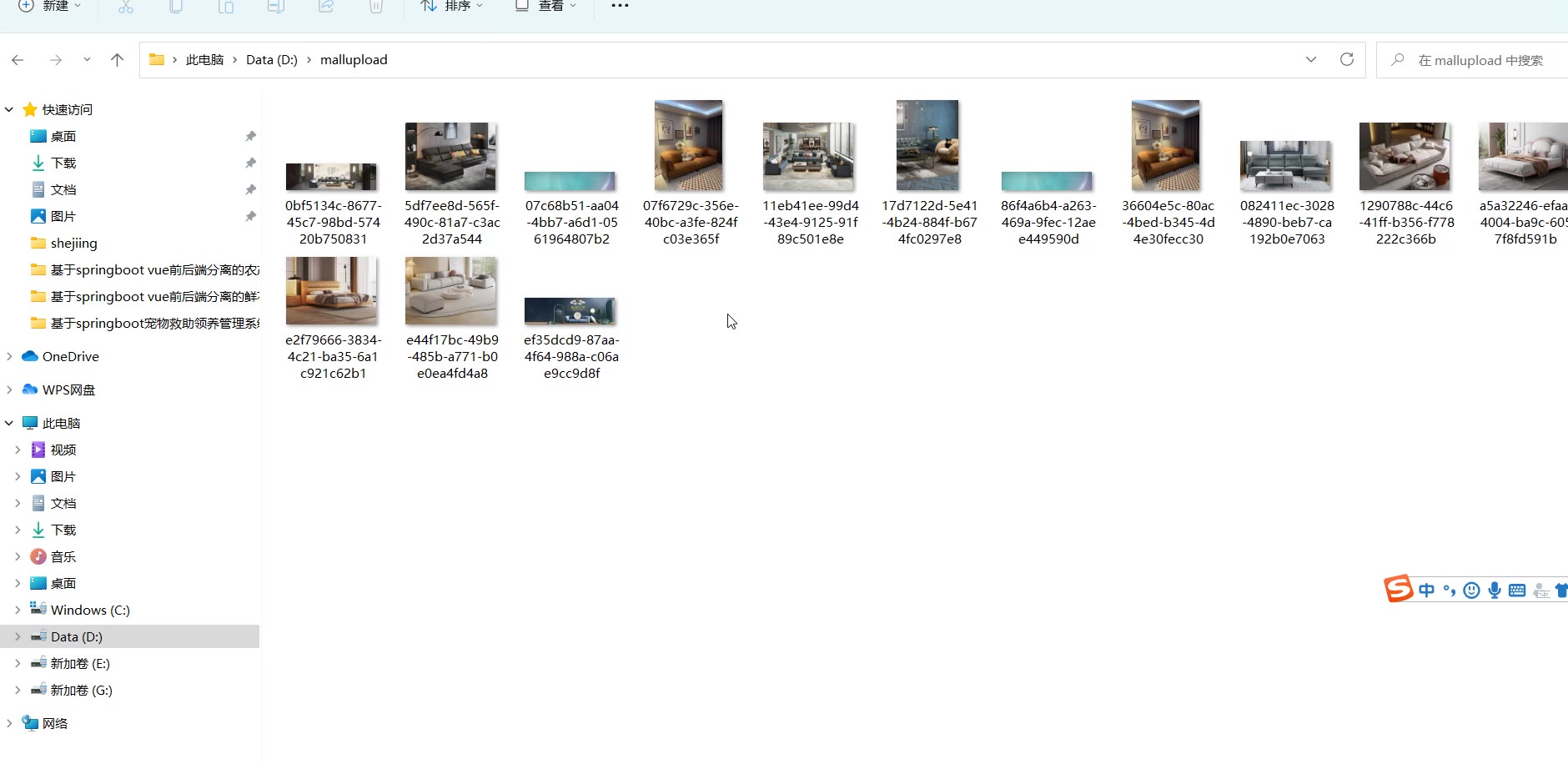
Task: Toggle IME punctuation mode button
Action: [x=1450, y=591]
